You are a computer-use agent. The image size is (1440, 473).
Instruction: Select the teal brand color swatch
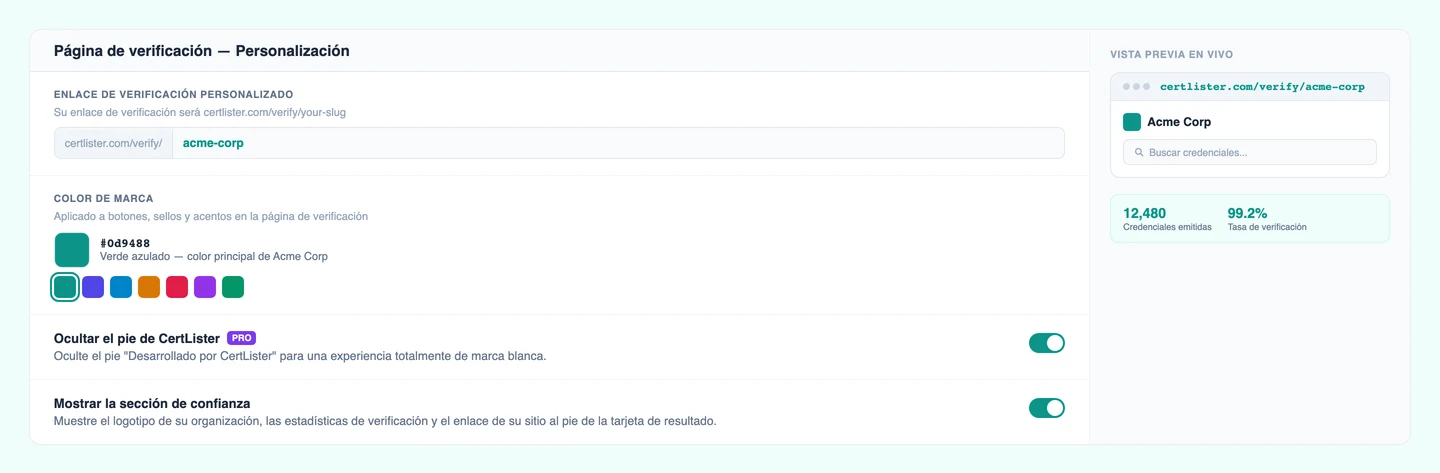tap(65, 287)
